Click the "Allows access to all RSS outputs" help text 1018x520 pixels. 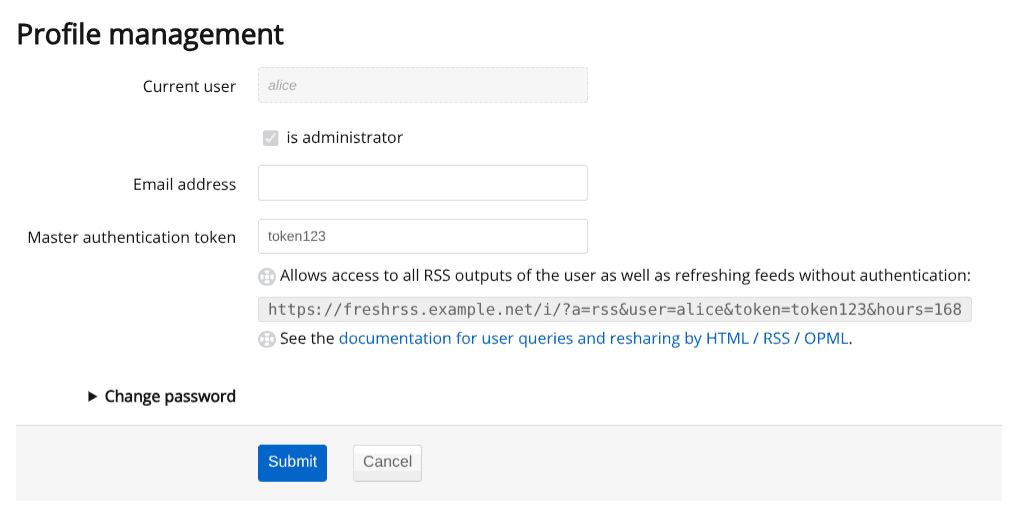tap(625, 276)
